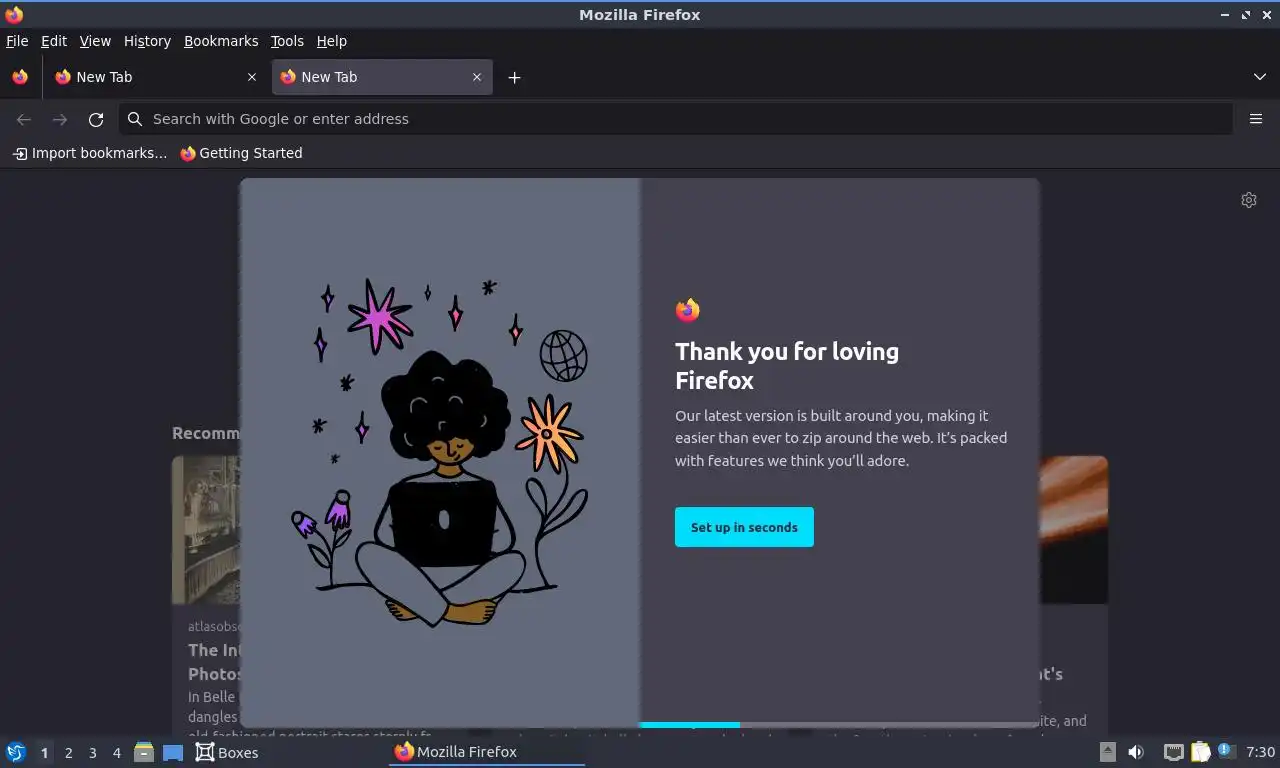Screen dimensions: 1280x768
Task: Click the blue show desktop icon
Action: 172,752
